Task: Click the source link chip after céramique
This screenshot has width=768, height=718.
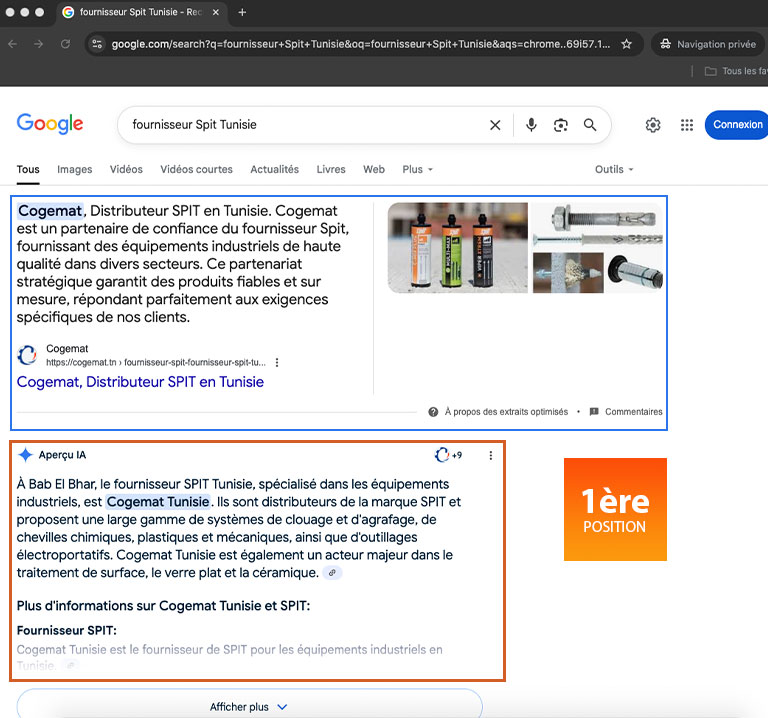Action: pyautogui.click(x=332, y=573)
